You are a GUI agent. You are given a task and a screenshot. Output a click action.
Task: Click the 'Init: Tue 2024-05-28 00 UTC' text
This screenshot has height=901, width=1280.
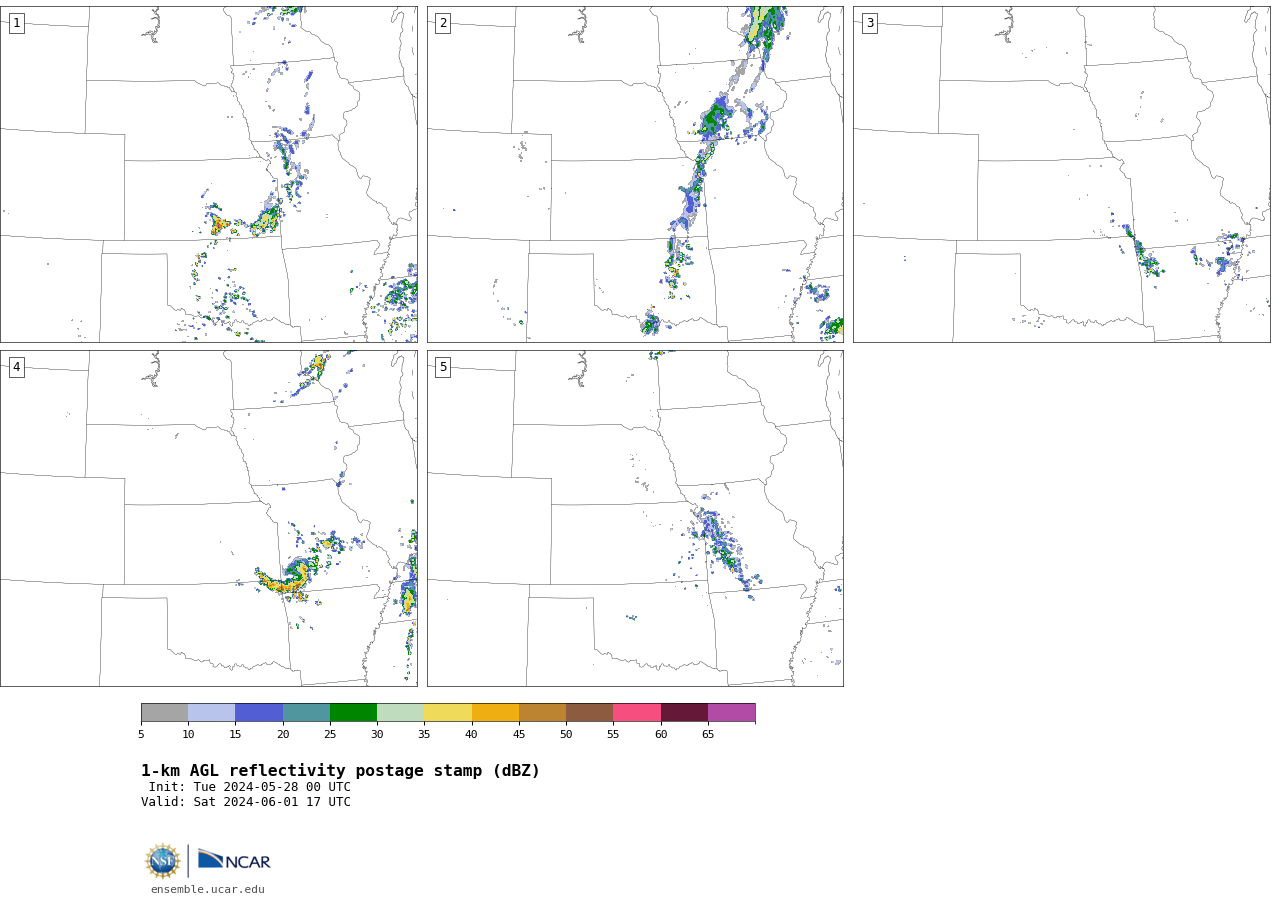coord(250,787)
